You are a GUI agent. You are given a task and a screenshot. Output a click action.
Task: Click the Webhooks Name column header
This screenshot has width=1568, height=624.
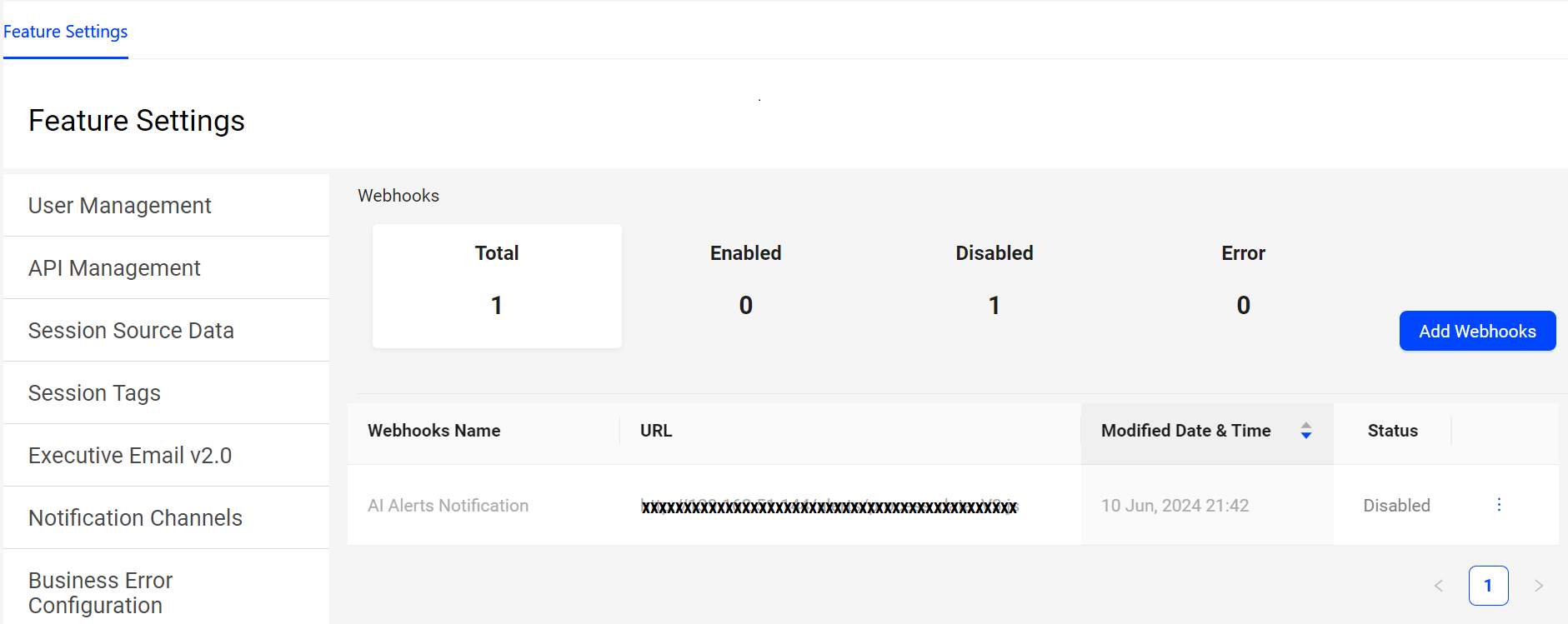click(x=434, y=431)
